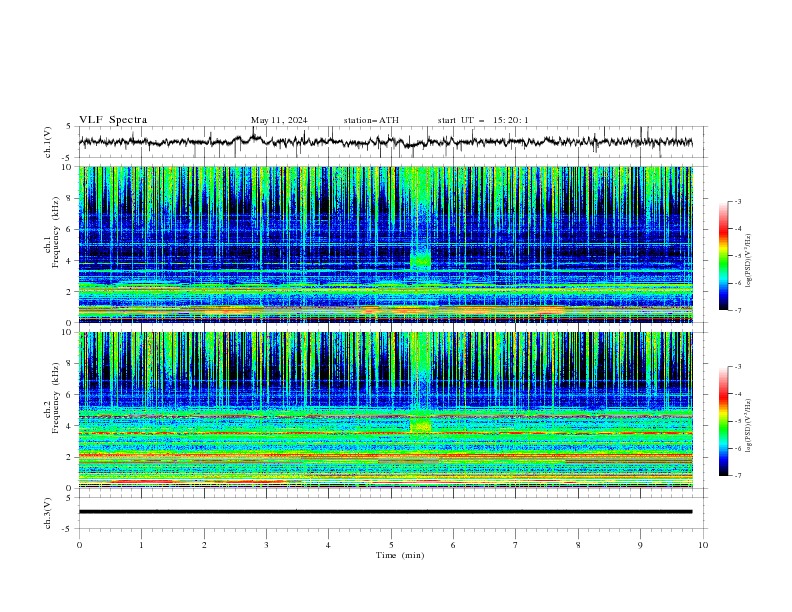Click the "ch.1(V)" waveform axis label
The image size is (792, 612).
(47, 142)
